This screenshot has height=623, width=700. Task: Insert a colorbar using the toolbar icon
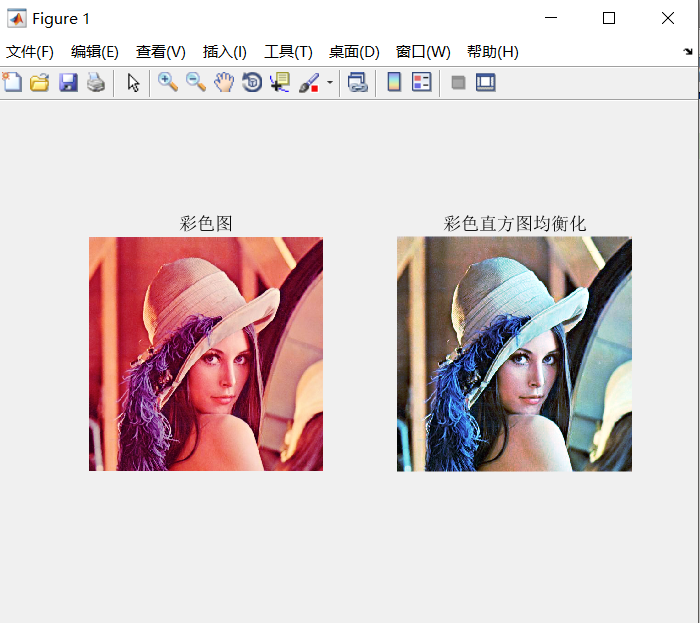click(394, 82)
